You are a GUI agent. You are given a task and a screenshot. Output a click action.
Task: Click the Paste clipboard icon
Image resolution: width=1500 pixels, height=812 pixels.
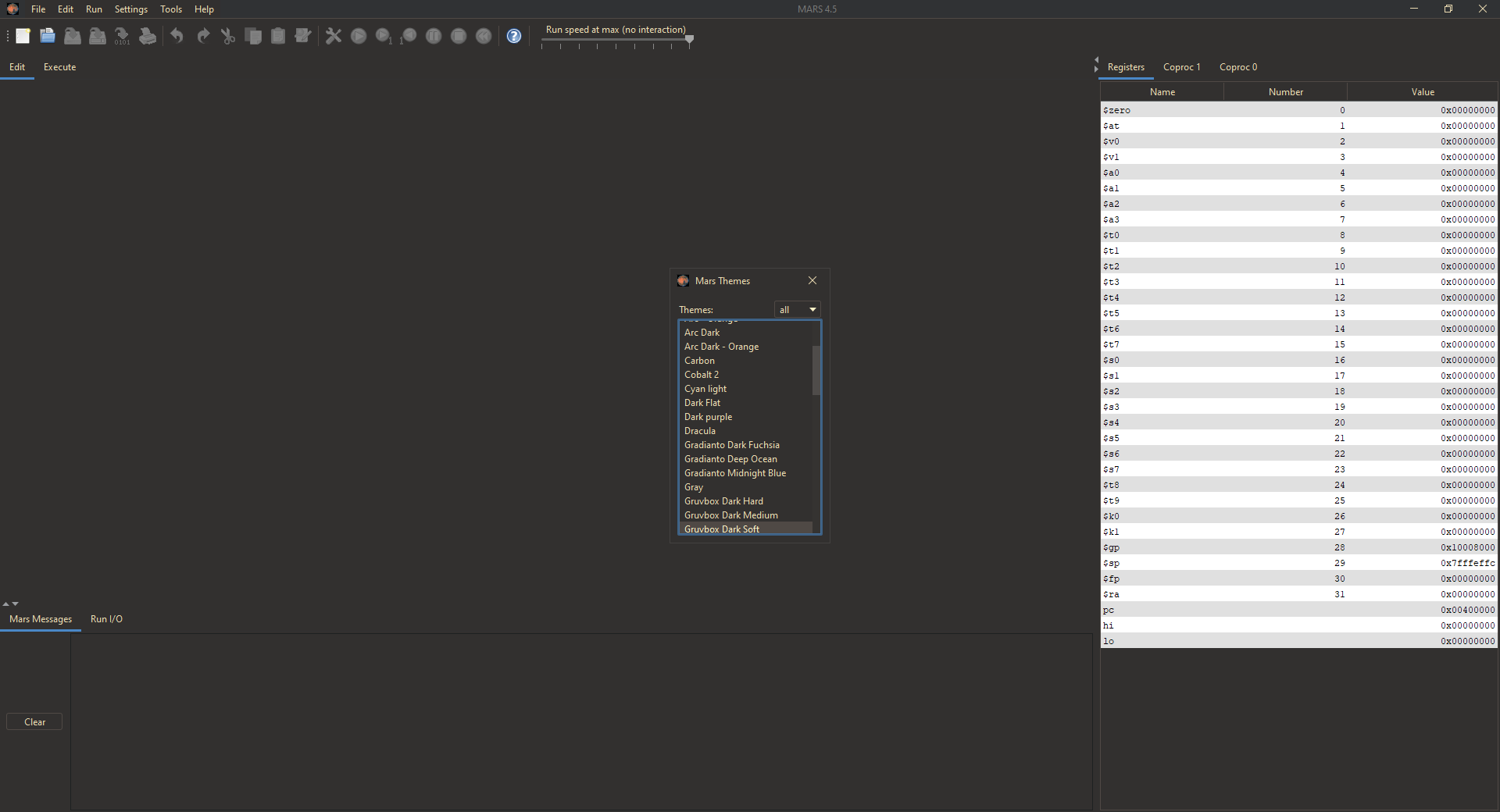click(278, 36)
